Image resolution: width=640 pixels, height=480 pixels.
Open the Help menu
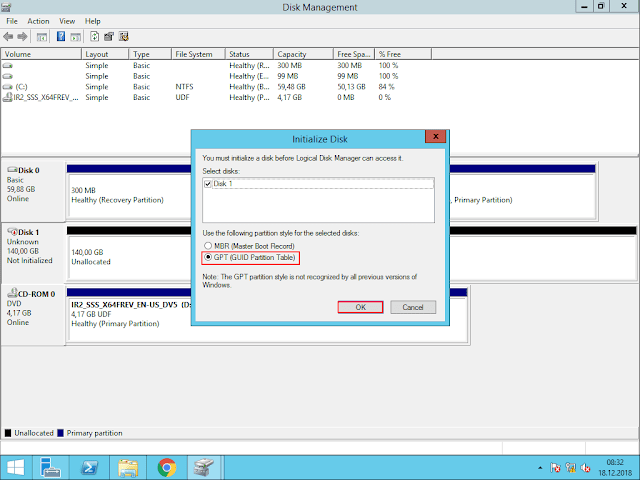coord(93,21)
